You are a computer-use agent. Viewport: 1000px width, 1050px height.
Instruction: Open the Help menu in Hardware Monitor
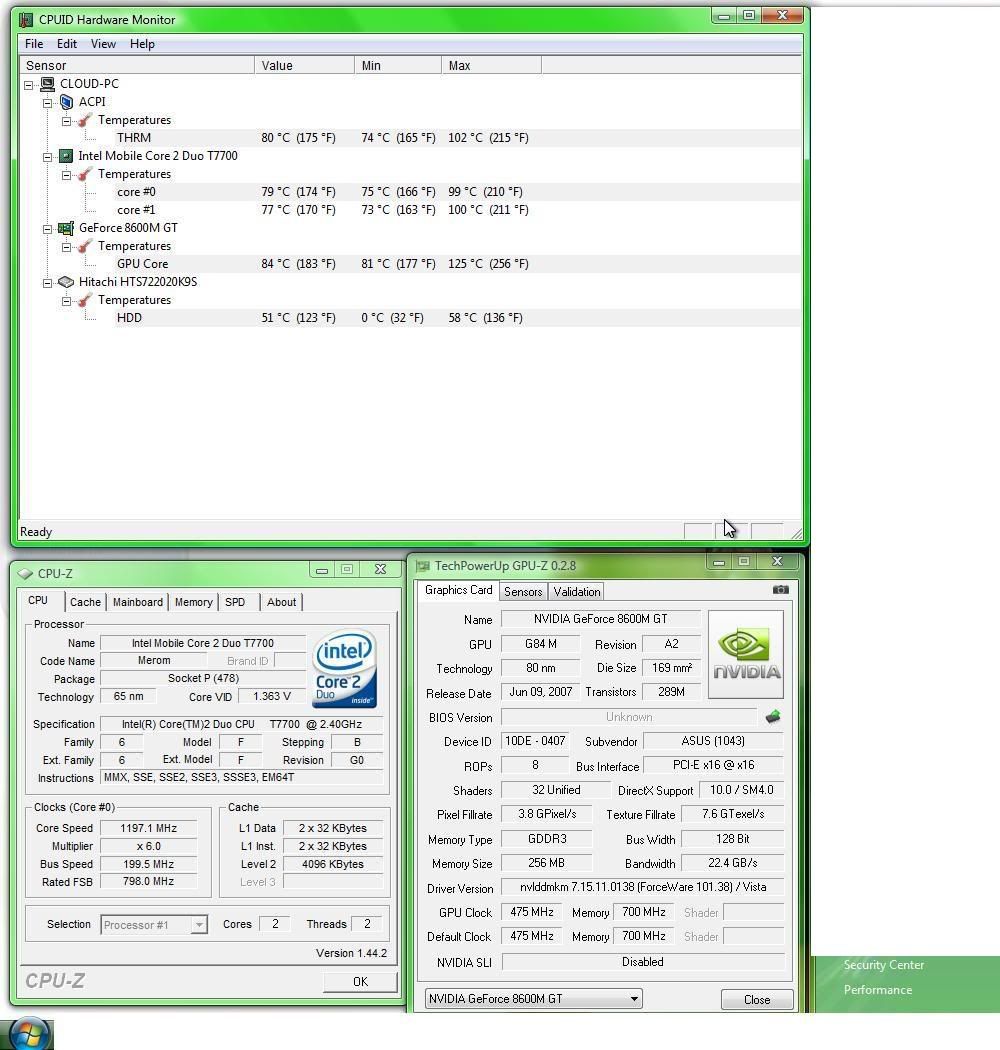[x=142, y=44]
